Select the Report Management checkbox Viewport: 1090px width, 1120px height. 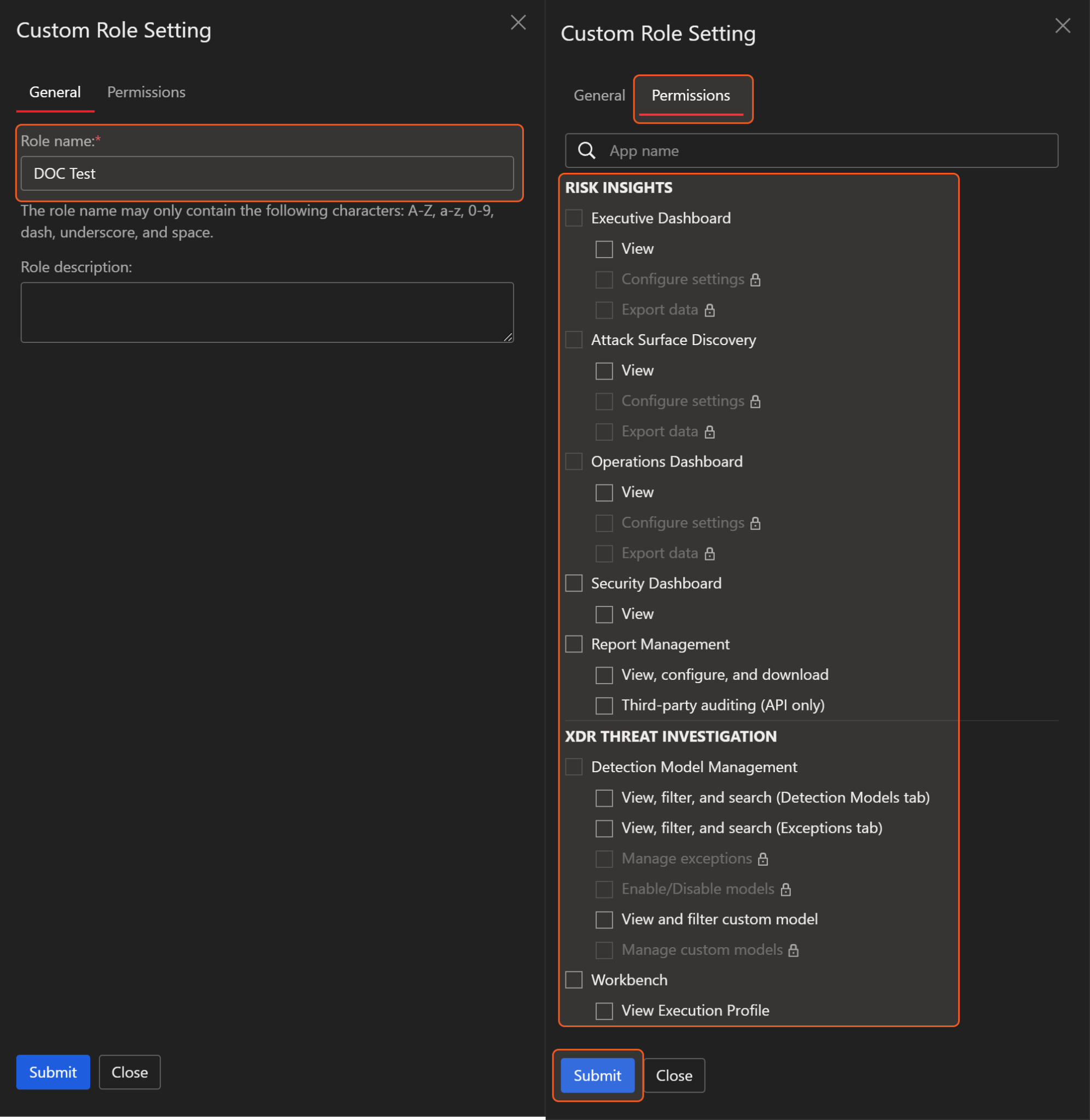coord(574,644)
